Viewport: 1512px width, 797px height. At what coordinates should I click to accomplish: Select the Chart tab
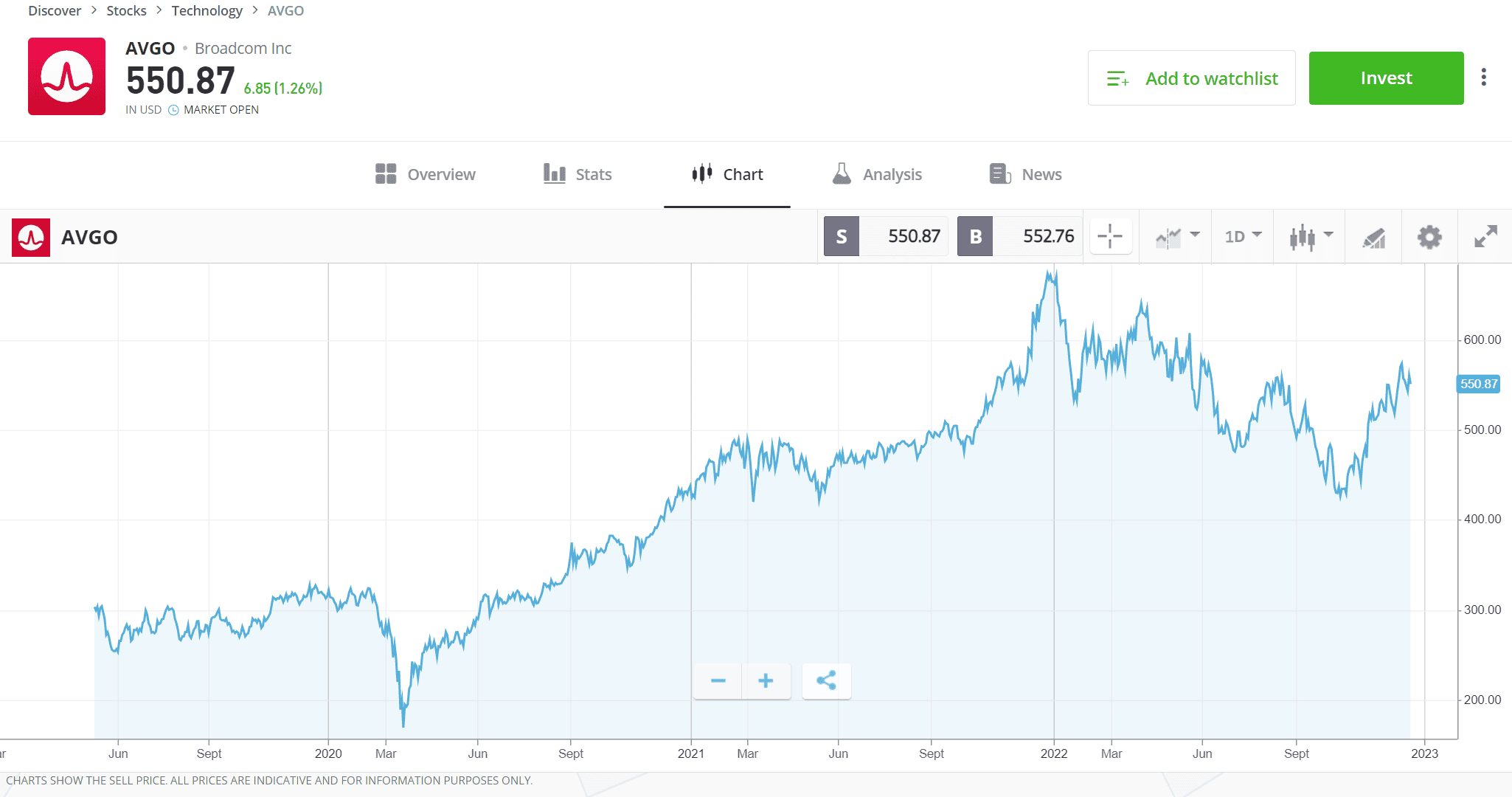coord(727,174)
